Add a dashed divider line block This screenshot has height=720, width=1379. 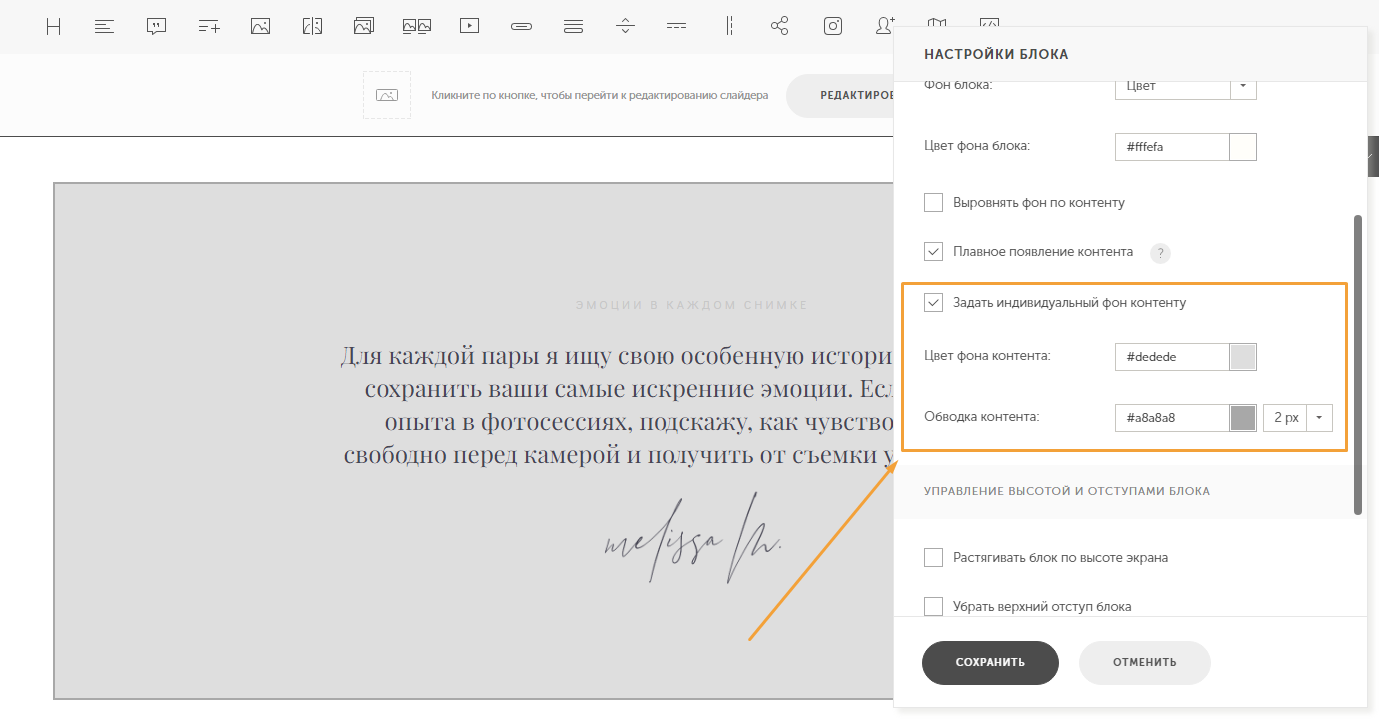(677, 27)
